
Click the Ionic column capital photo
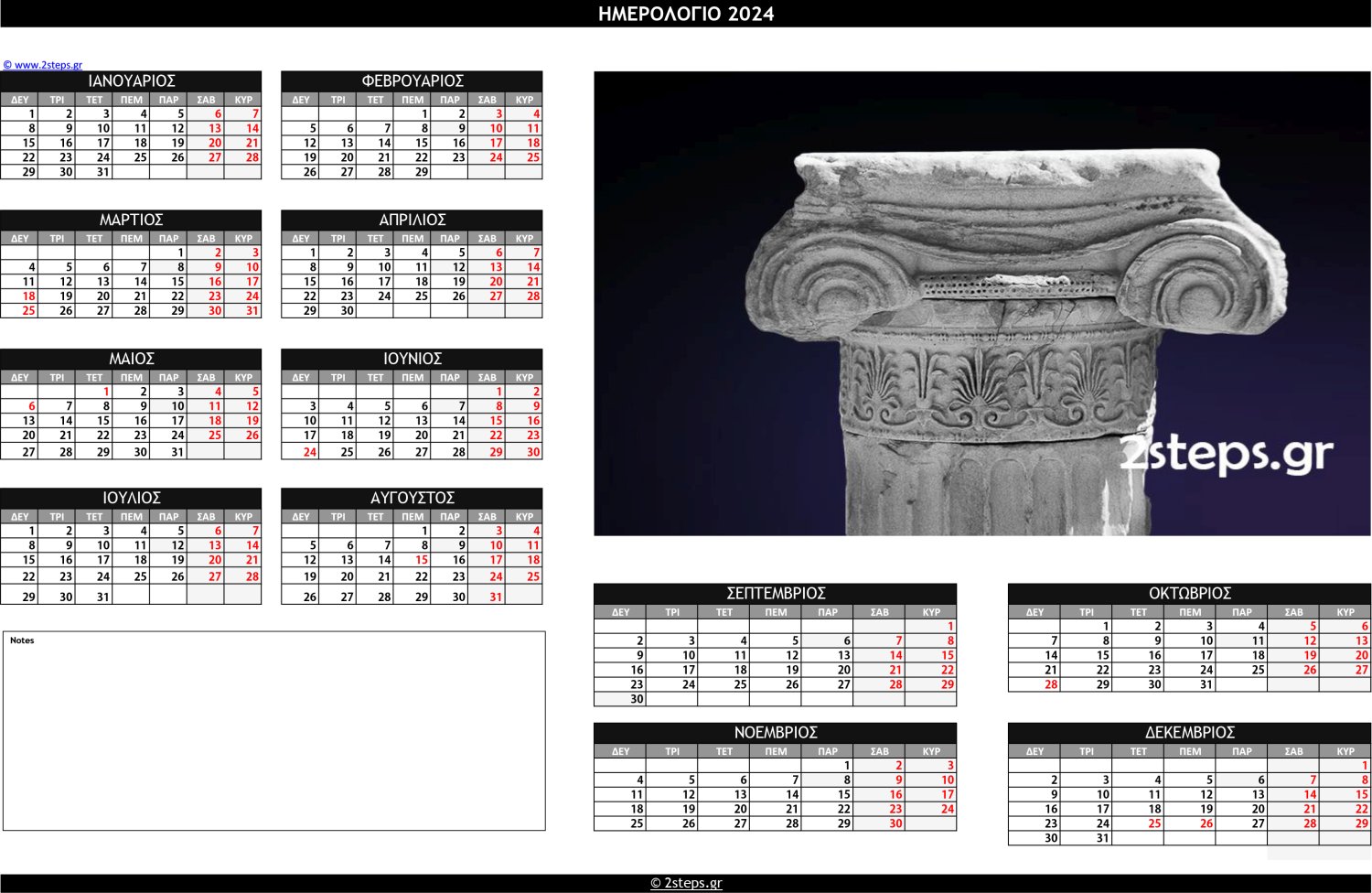[x=982, y=304]
